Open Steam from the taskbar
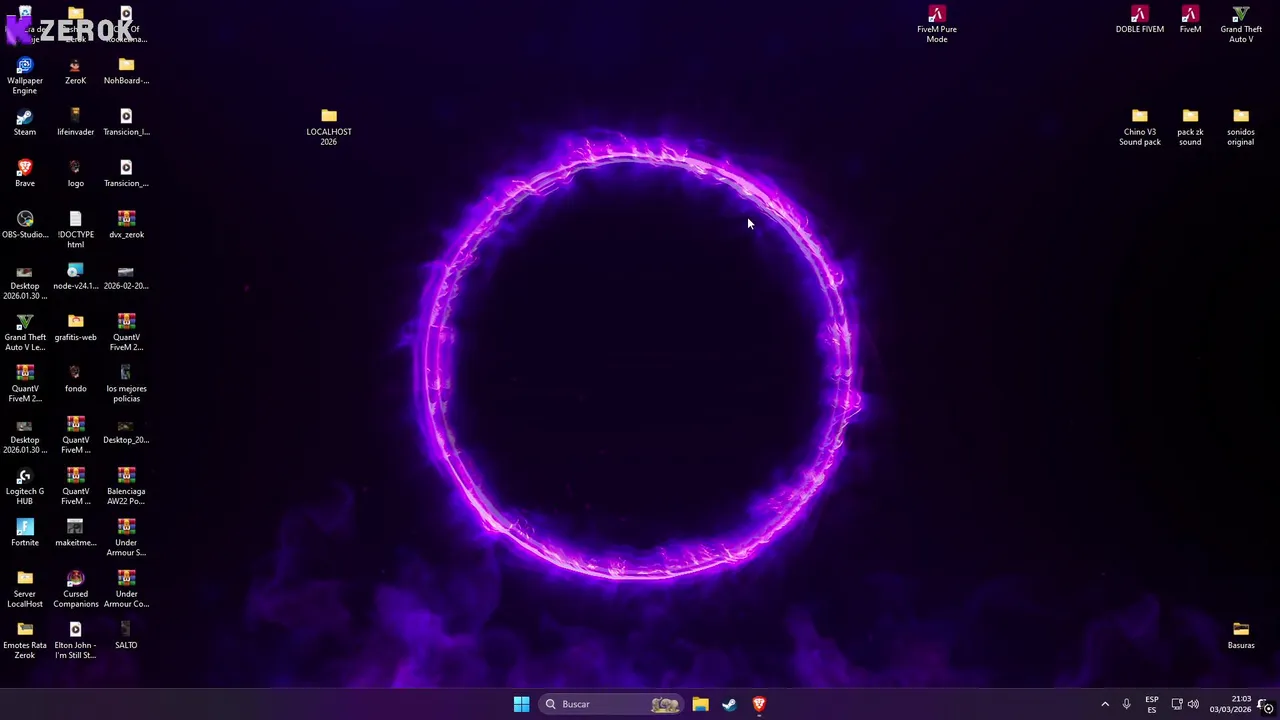The image size is (1280, 720). [x=729, y=704]
